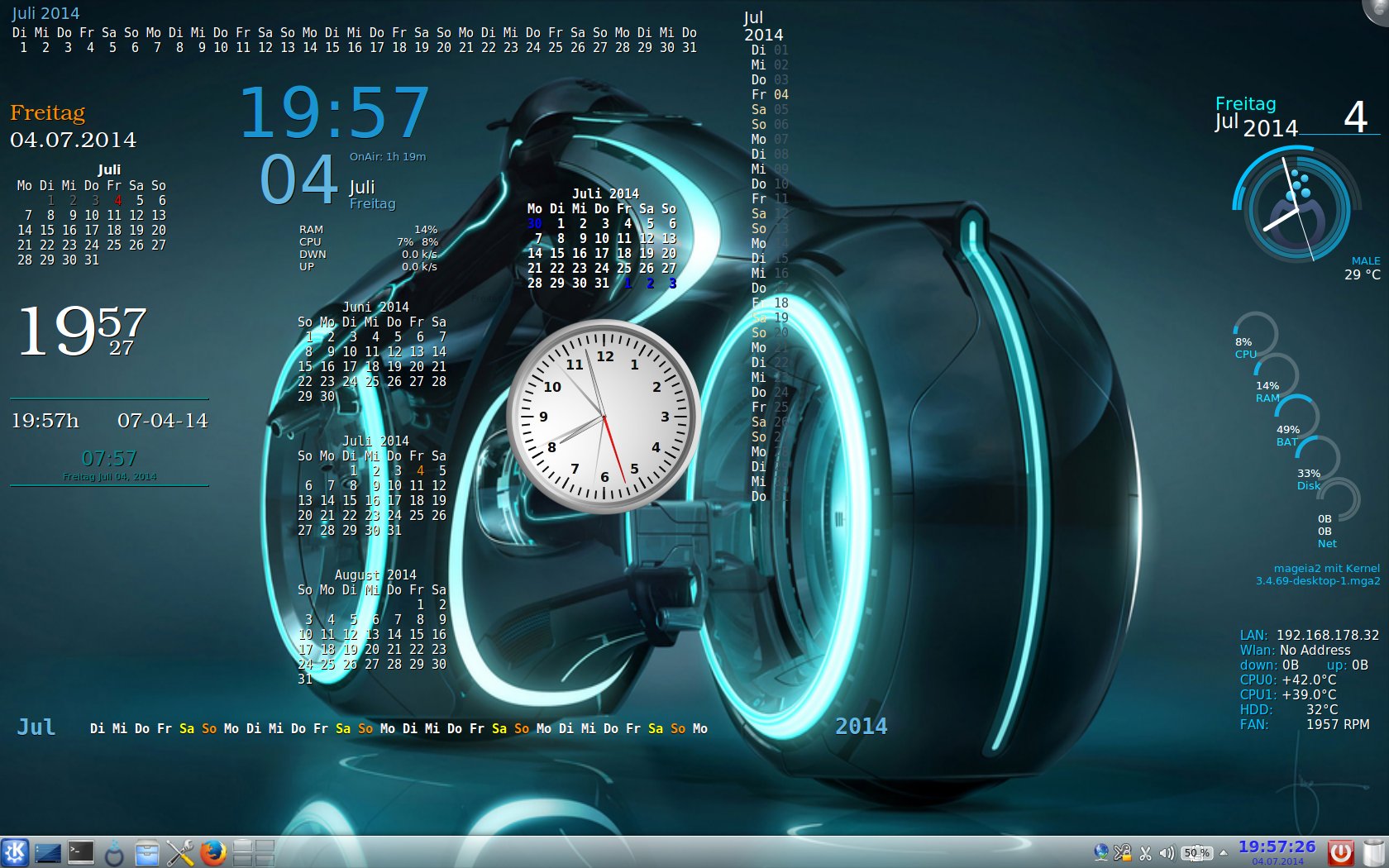This screenshot has height=868, width=1389.
Task: Open system settings wrench and screwdriver icon
Action: (179, 852)
